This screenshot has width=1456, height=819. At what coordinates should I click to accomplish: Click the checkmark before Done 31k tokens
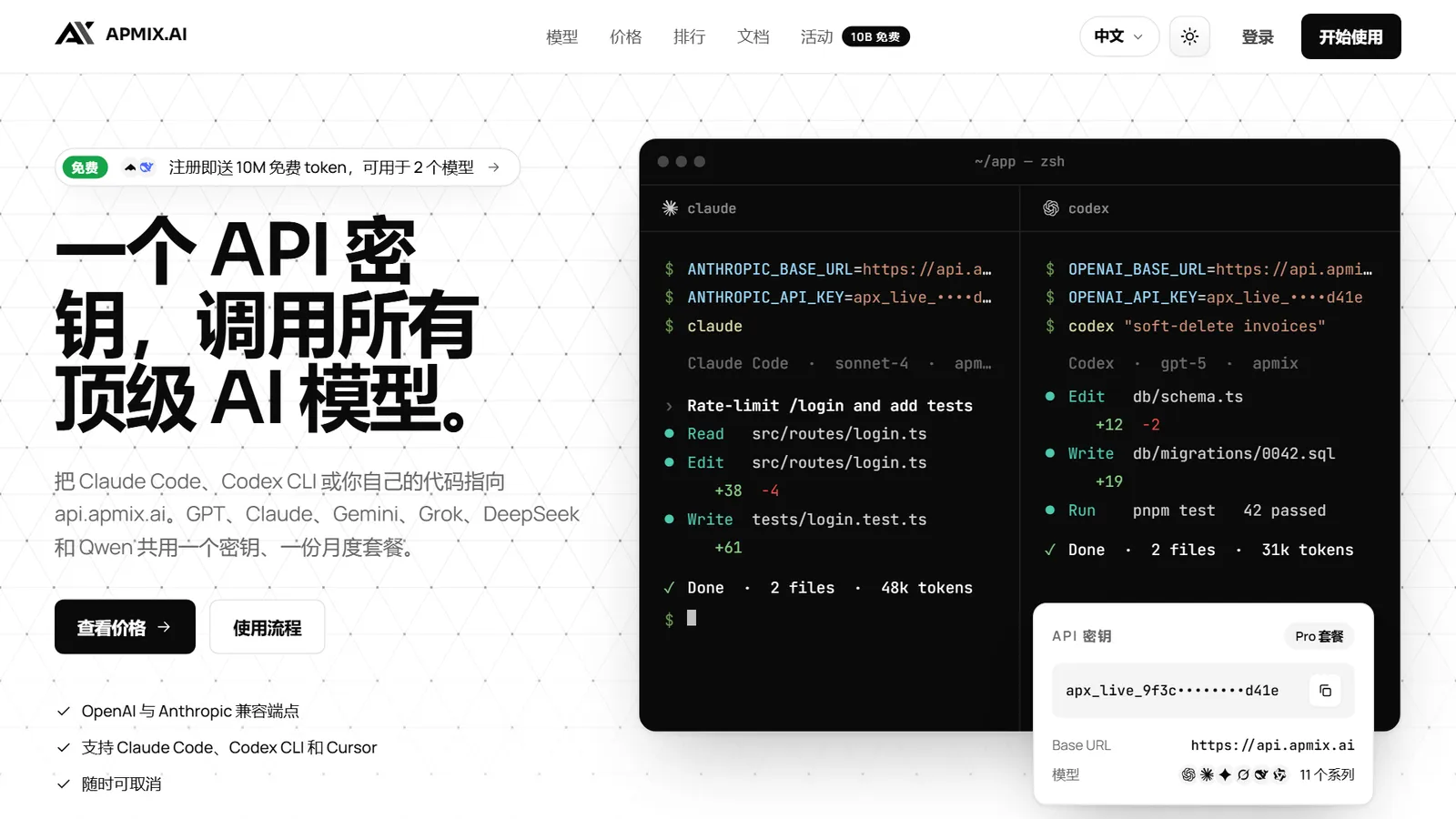[x=1050, y=550]
